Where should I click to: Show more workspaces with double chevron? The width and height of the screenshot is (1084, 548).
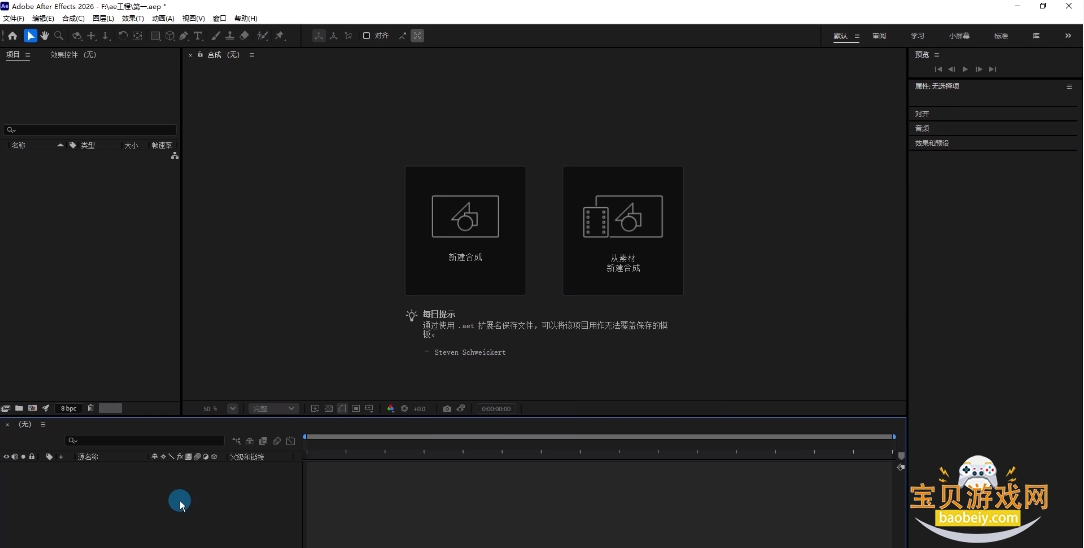click(x=1068, y=36)
